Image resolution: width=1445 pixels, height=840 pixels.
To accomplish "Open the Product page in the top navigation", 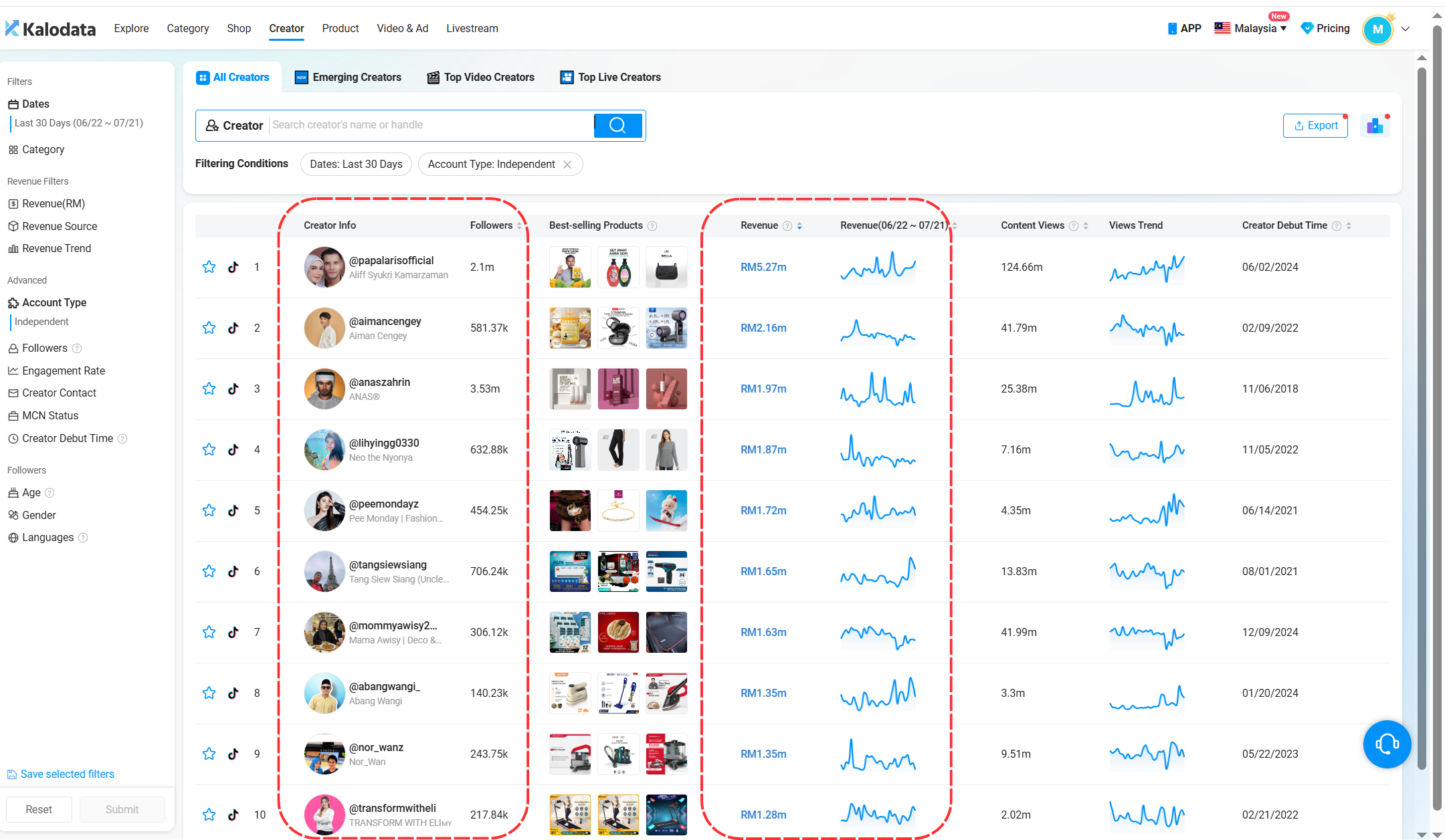I will (341, 29).
